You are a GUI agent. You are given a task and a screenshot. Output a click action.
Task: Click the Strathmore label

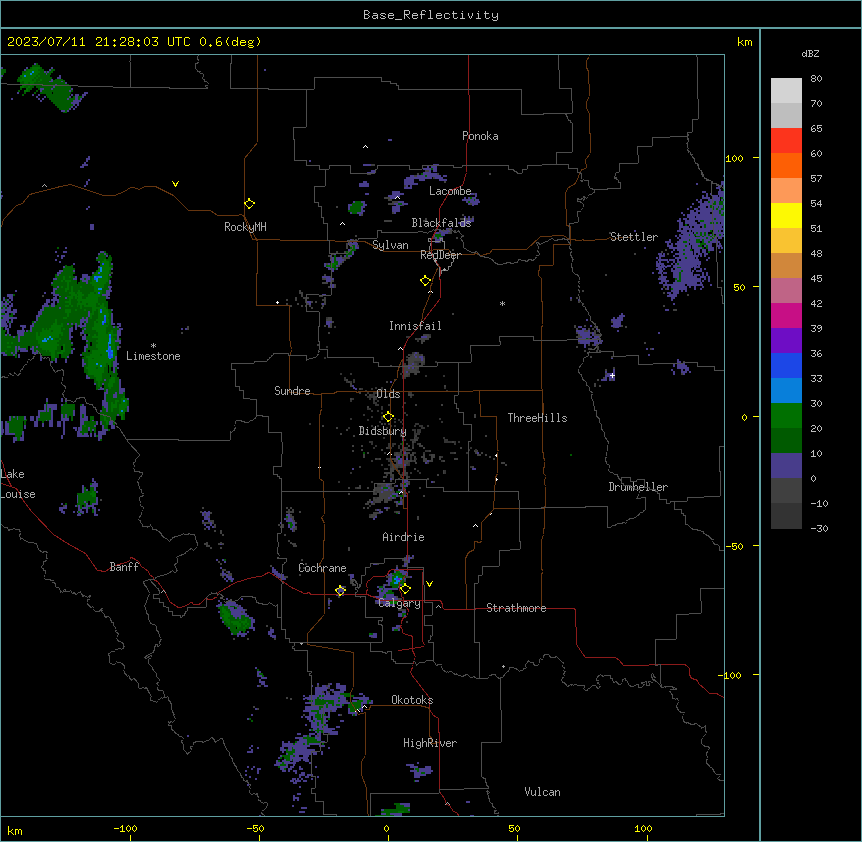click(x=516, y=608)
